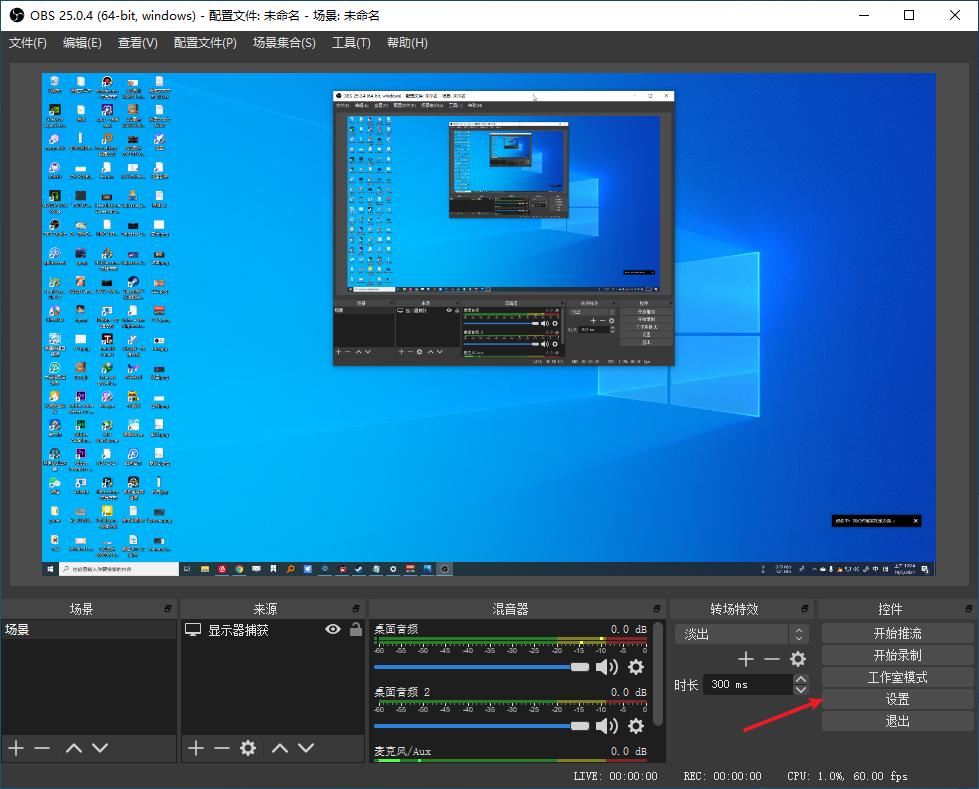Mute 桌面音频 with the speaker icon

606,667
